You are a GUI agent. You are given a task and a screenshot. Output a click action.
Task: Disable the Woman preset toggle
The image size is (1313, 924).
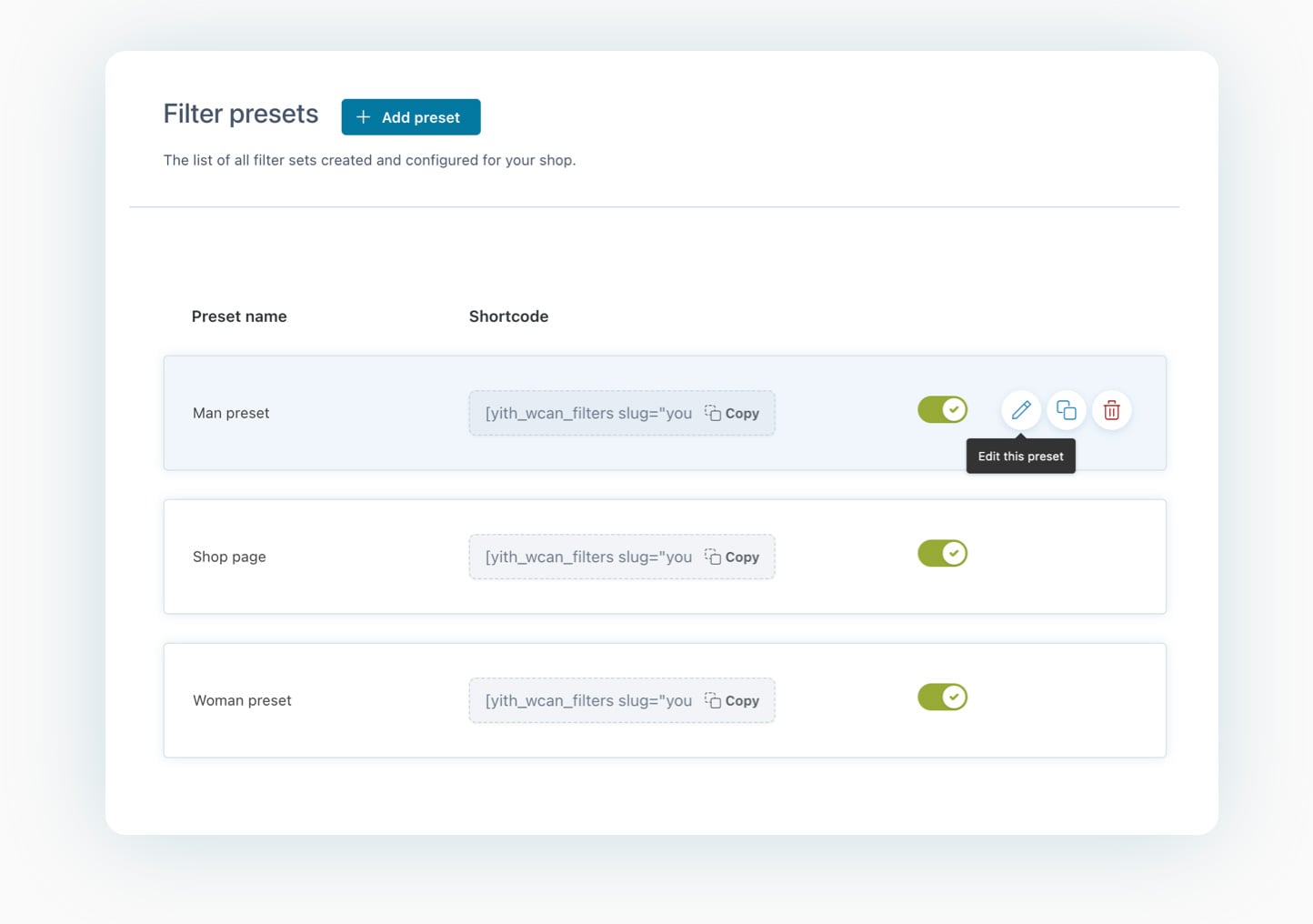click(x=942, y=697)
